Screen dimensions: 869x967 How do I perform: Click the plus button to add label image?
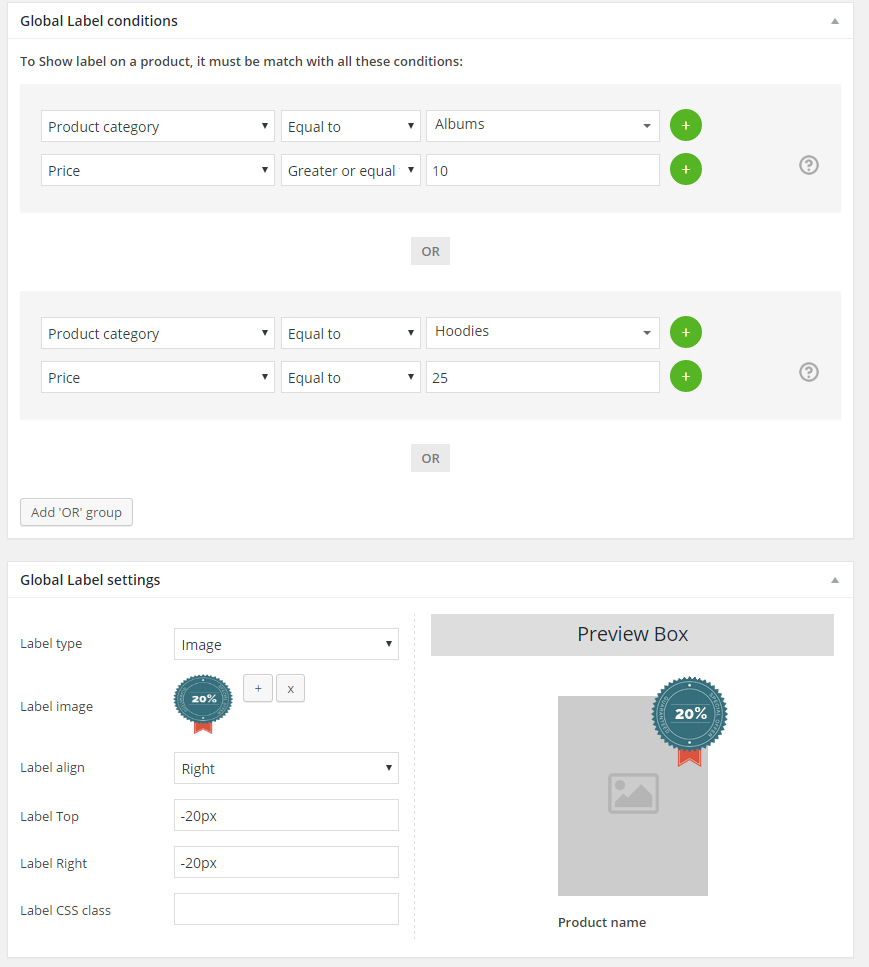coord(258,688)
